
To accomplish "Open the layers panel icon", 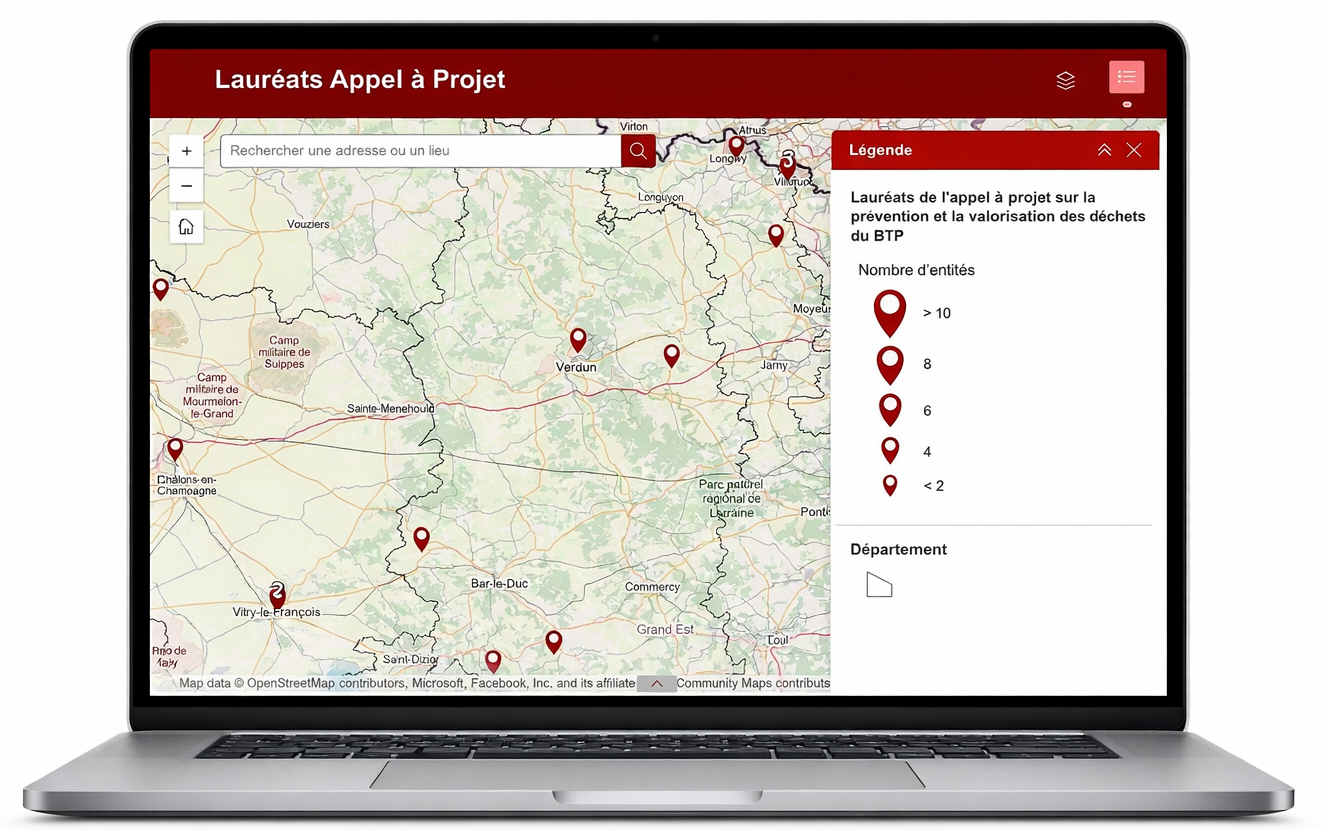I will point(1065,80).
